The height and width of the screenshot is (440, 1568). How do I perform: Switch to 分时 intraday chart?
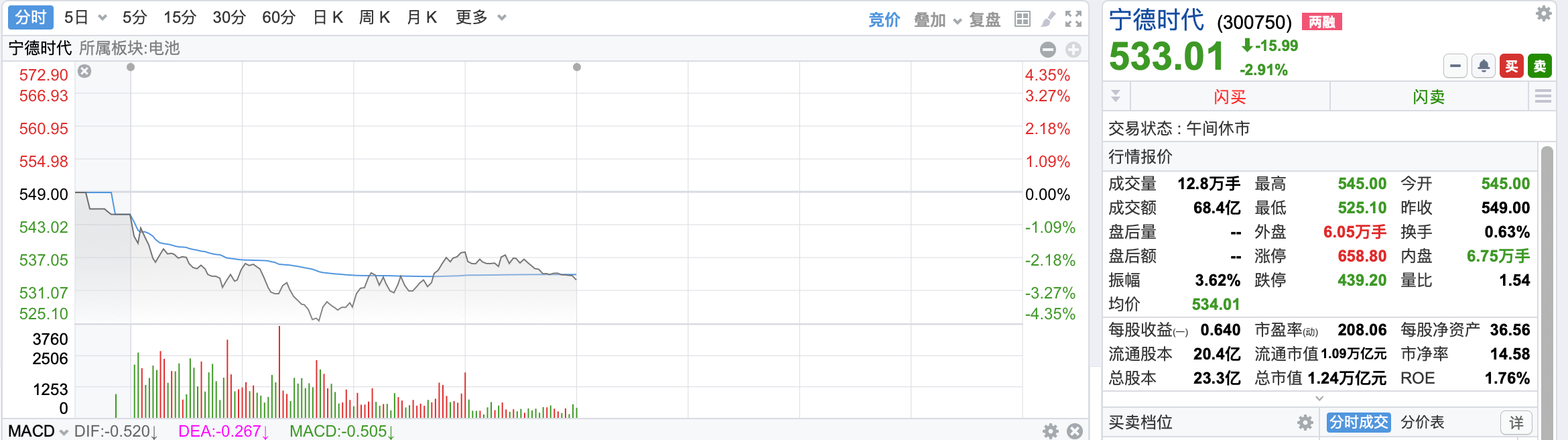31,17
